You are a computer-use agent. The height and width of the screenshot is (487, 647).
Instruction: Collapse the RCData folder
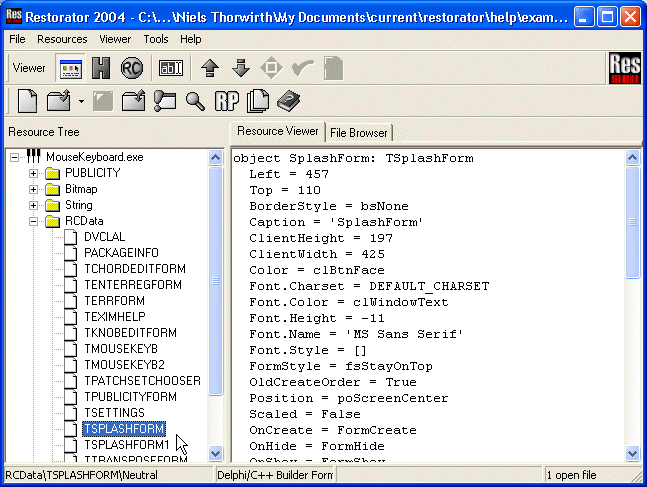(33, 222)
